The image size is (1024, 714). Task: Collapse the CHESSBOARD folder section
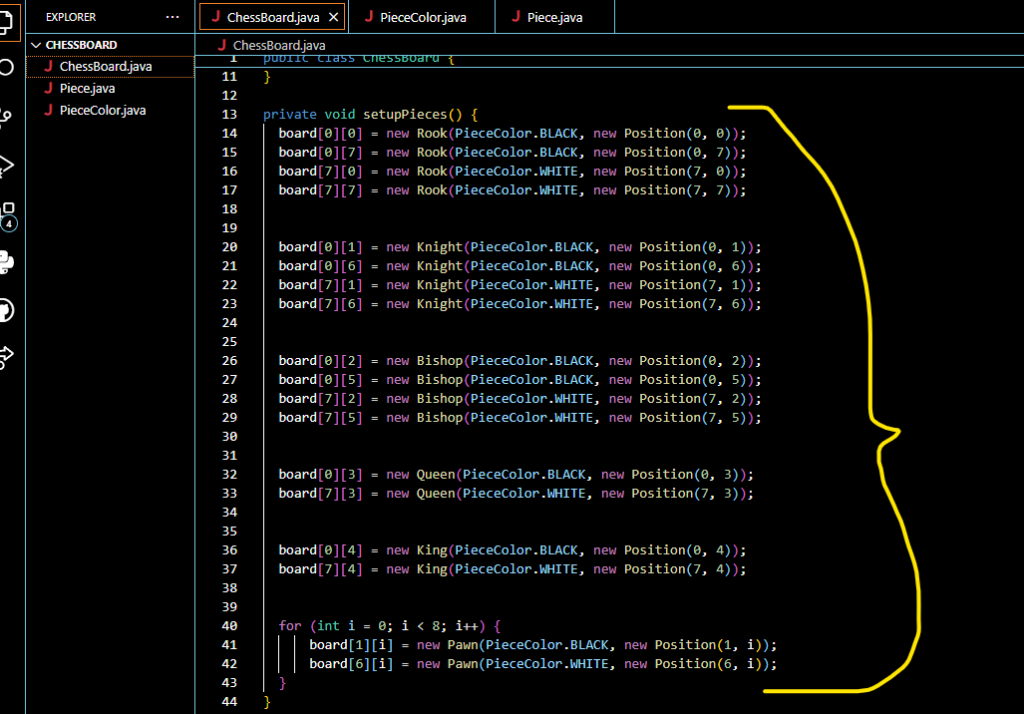coord(37,45)
